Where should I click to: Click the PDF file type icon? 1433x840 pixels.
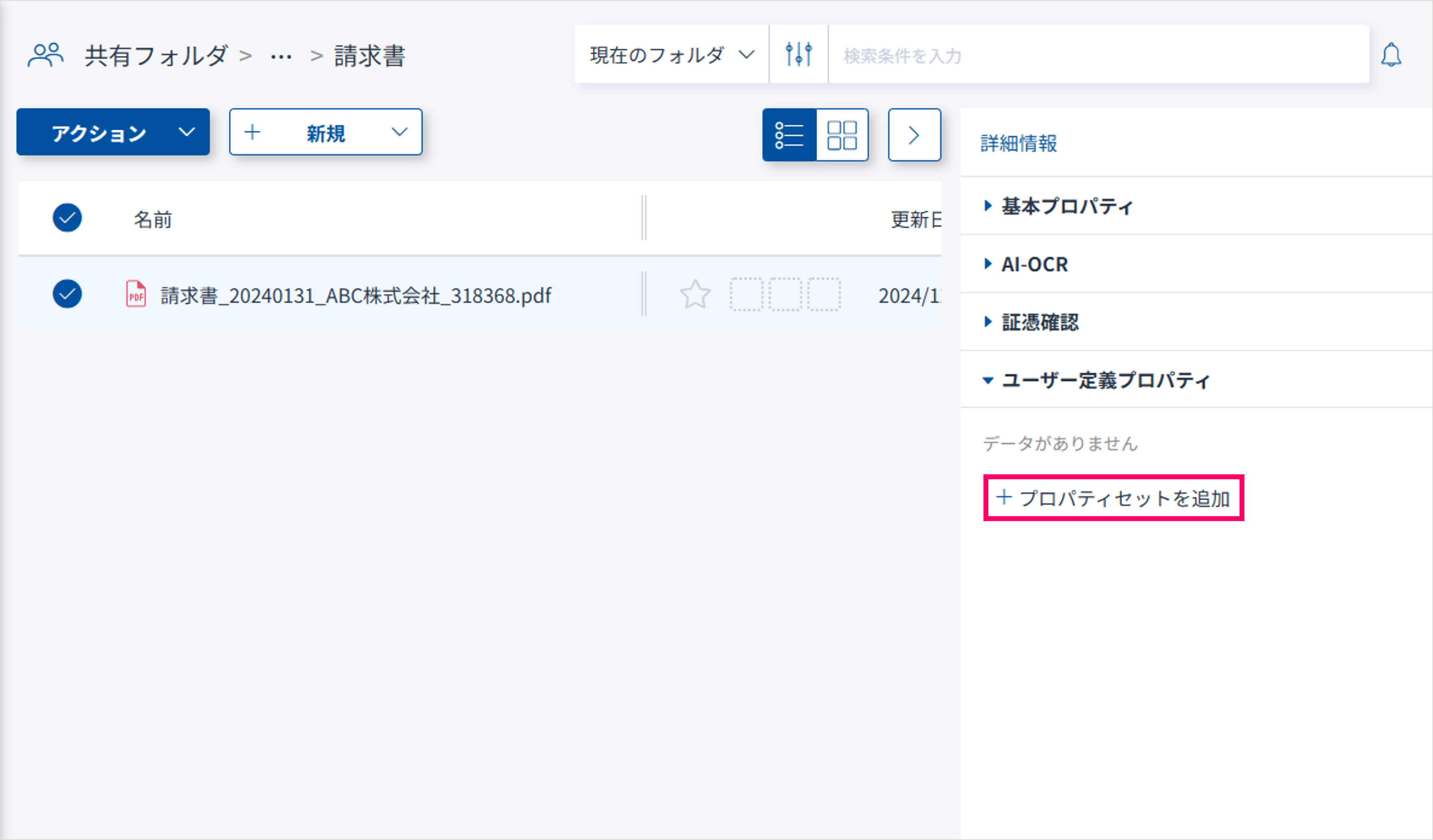click(x=136, y=294)
